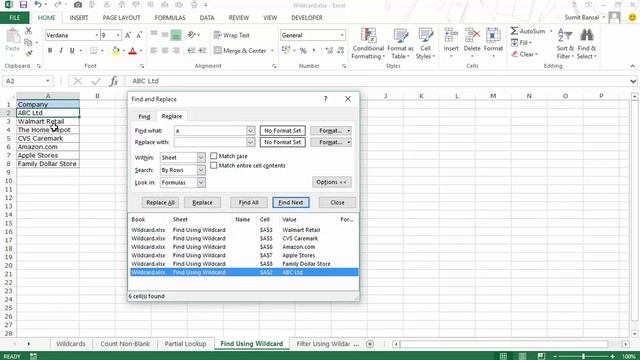The image size is (640, 360).
Task: Collapse the dialog with the Options << button
Action: pyautogui.click(x=332, y=182)
